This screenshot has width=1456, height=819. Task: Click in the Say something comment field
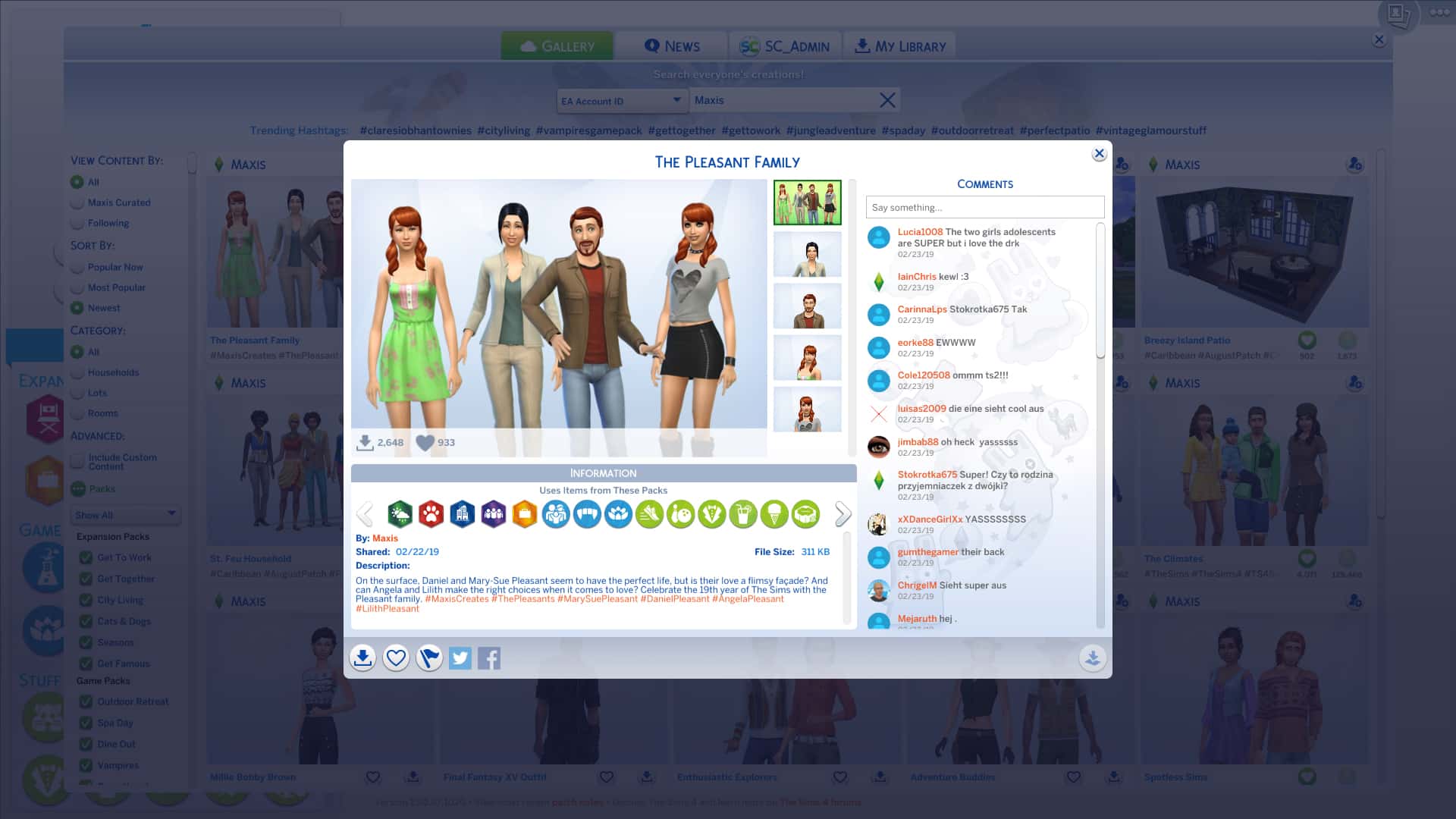tap(985, 207)
